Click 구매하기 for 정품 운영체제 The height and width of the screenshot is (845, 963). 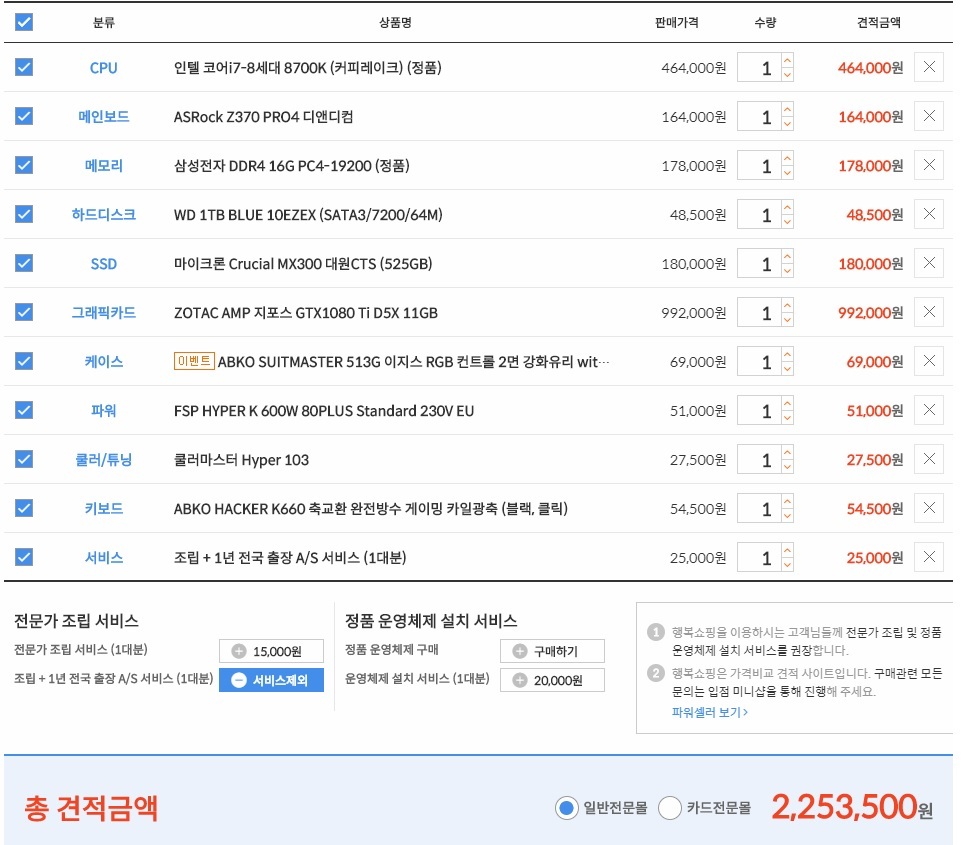552,651
